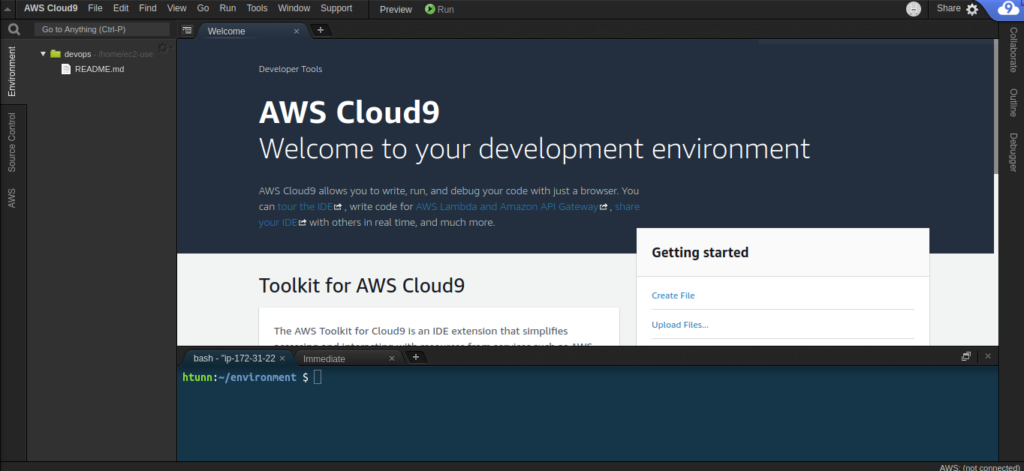The width and height of the screenshot is (1024, 471).
Task: Open the View menu
Action: click(x=177, y=8)
